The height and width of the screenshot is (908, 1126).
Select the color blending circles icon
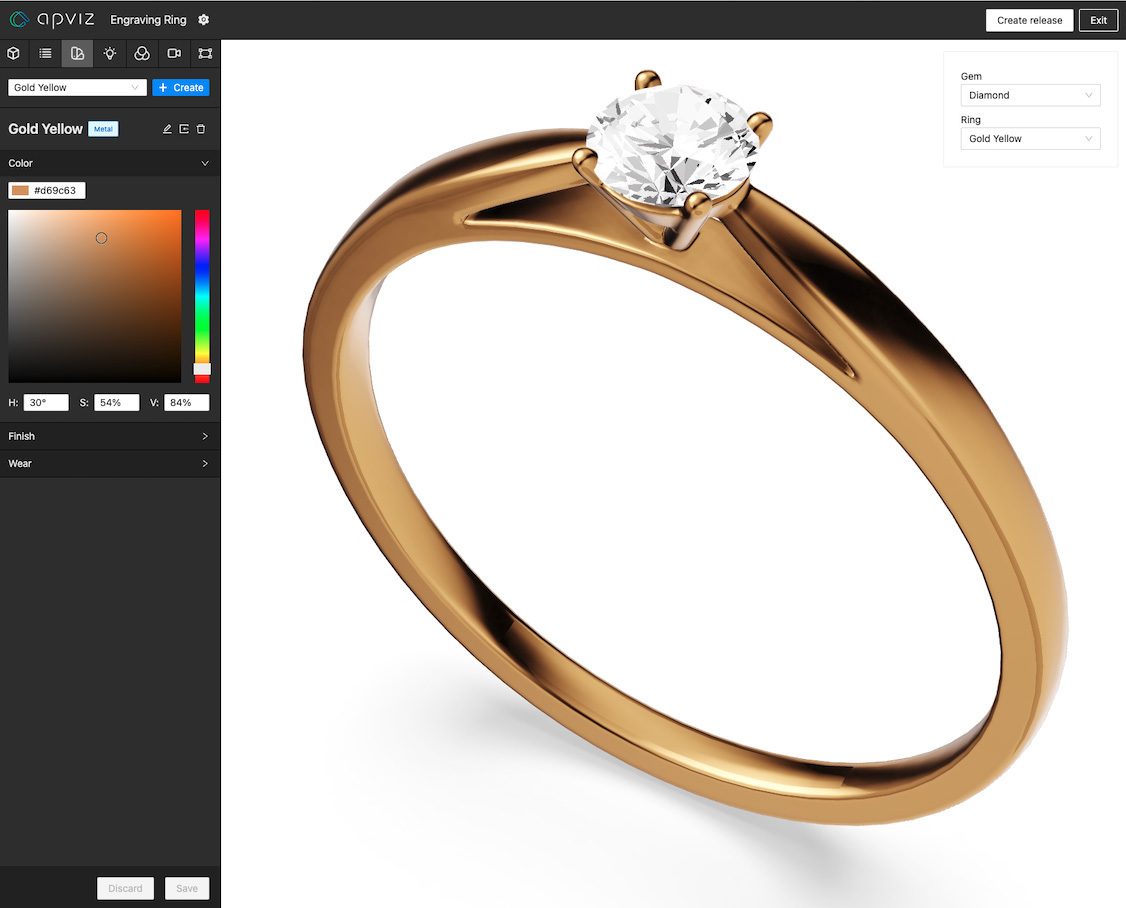click(141, 53)
